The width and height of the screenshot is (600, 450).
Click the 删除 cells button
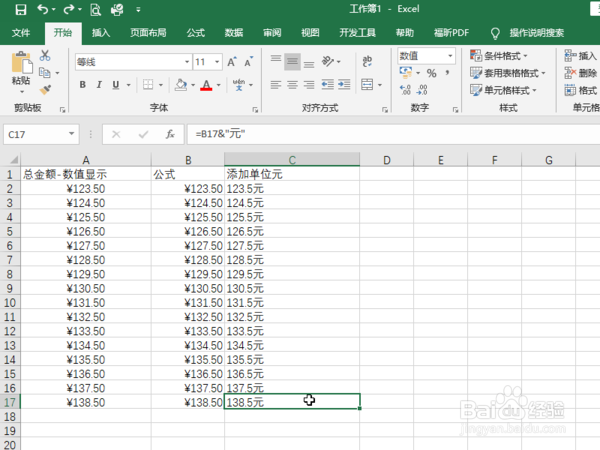pos(581,73)
